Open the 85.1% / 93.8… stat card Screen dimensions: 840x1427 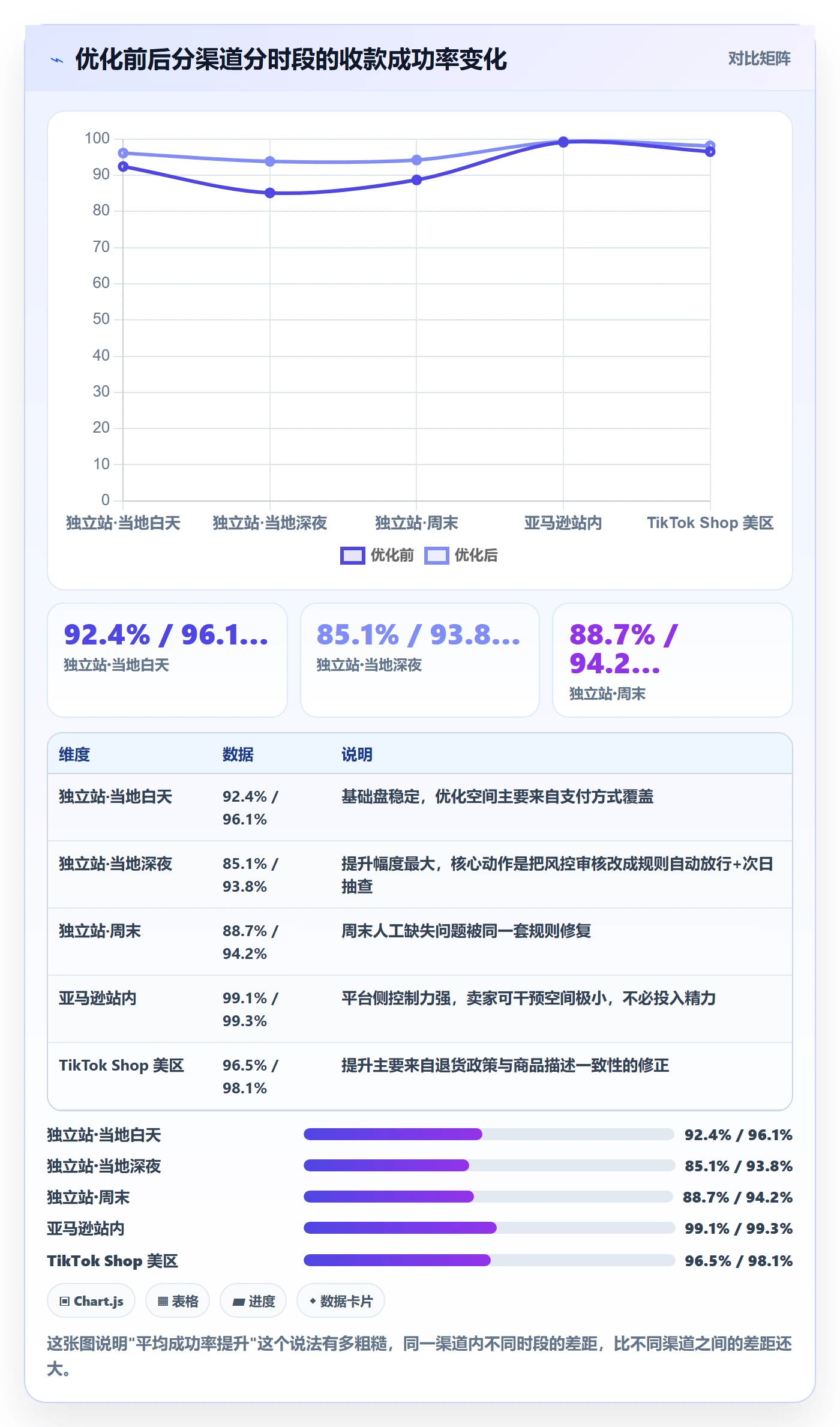(x=420, y=659)
